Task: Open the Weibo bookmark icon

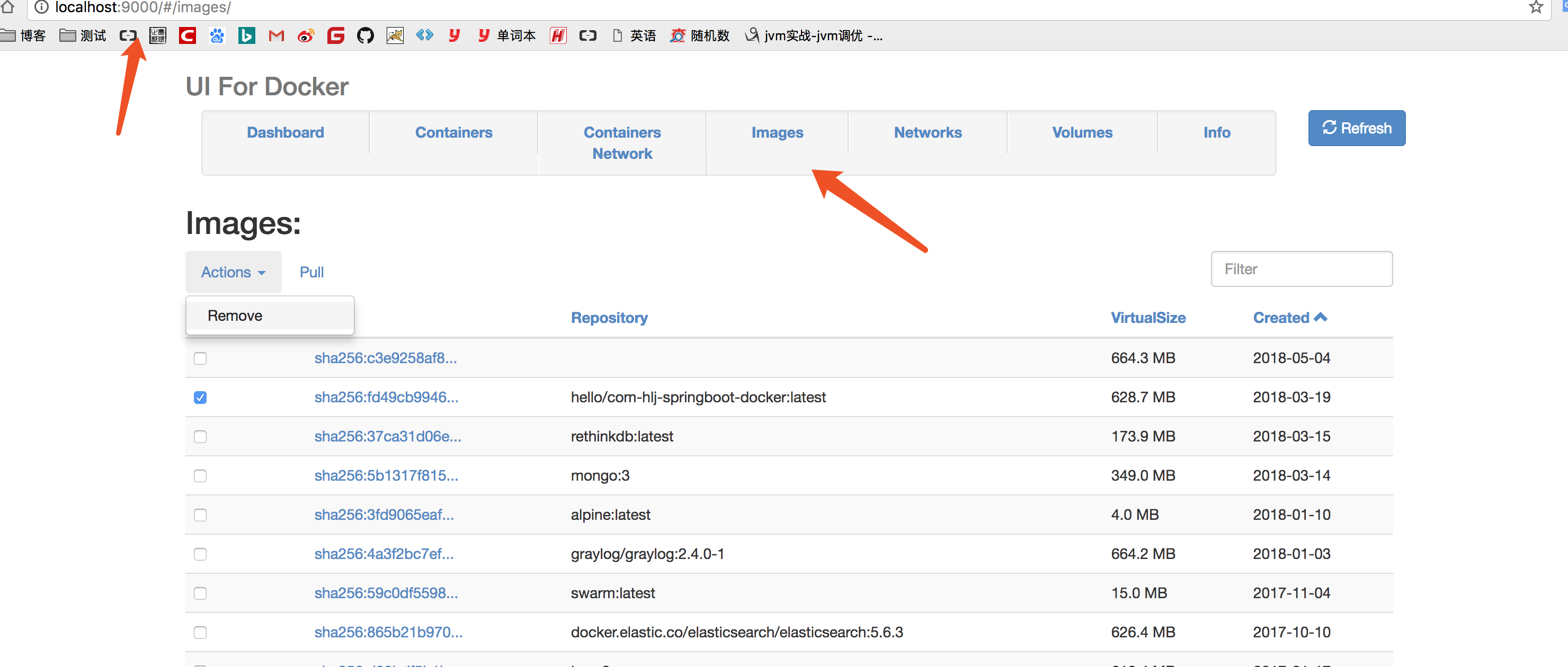Action: pos(306,36)
